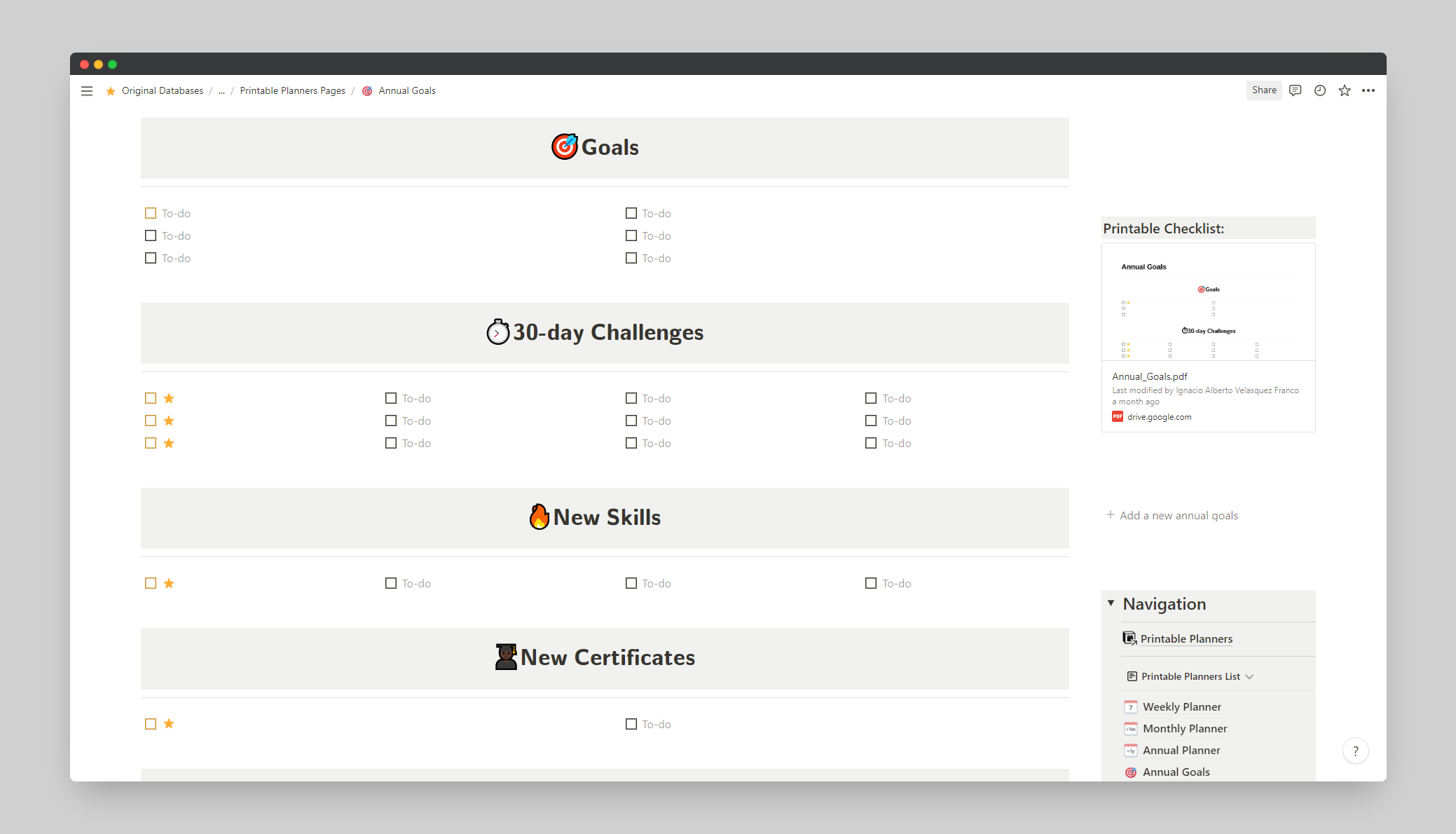Favorite this page with star icon
The height and width of the screenshot is (834, 1456).
pos(1344,90)
